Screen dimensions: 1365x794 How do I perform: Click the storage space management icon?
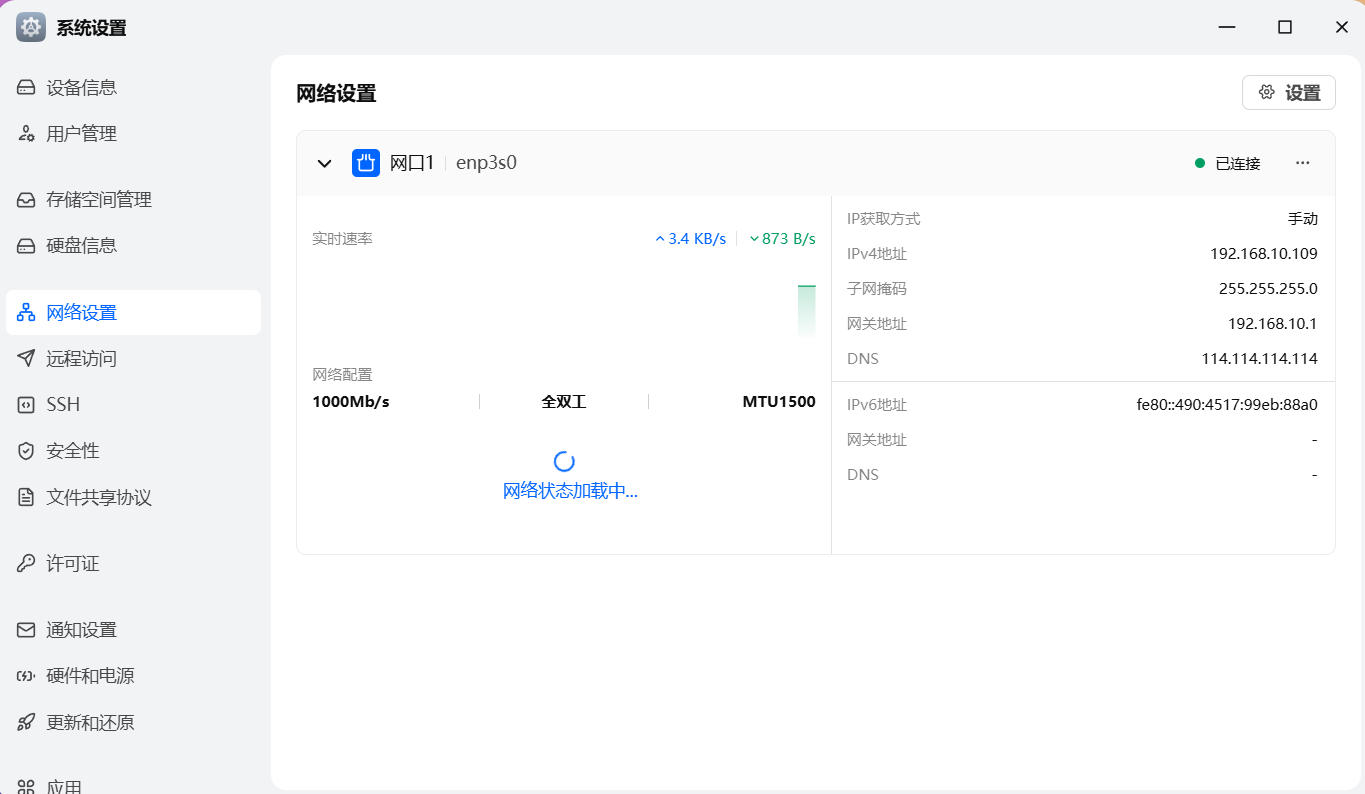click(x=26, y=200)
